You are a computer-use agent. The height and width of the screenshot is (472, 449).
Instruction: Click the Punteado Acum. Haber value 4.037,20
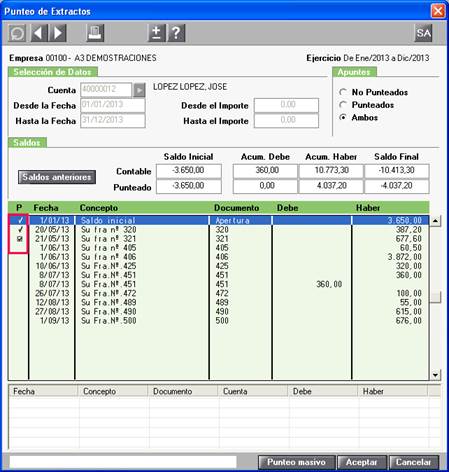pyautogui.click(x=331, y=186)
